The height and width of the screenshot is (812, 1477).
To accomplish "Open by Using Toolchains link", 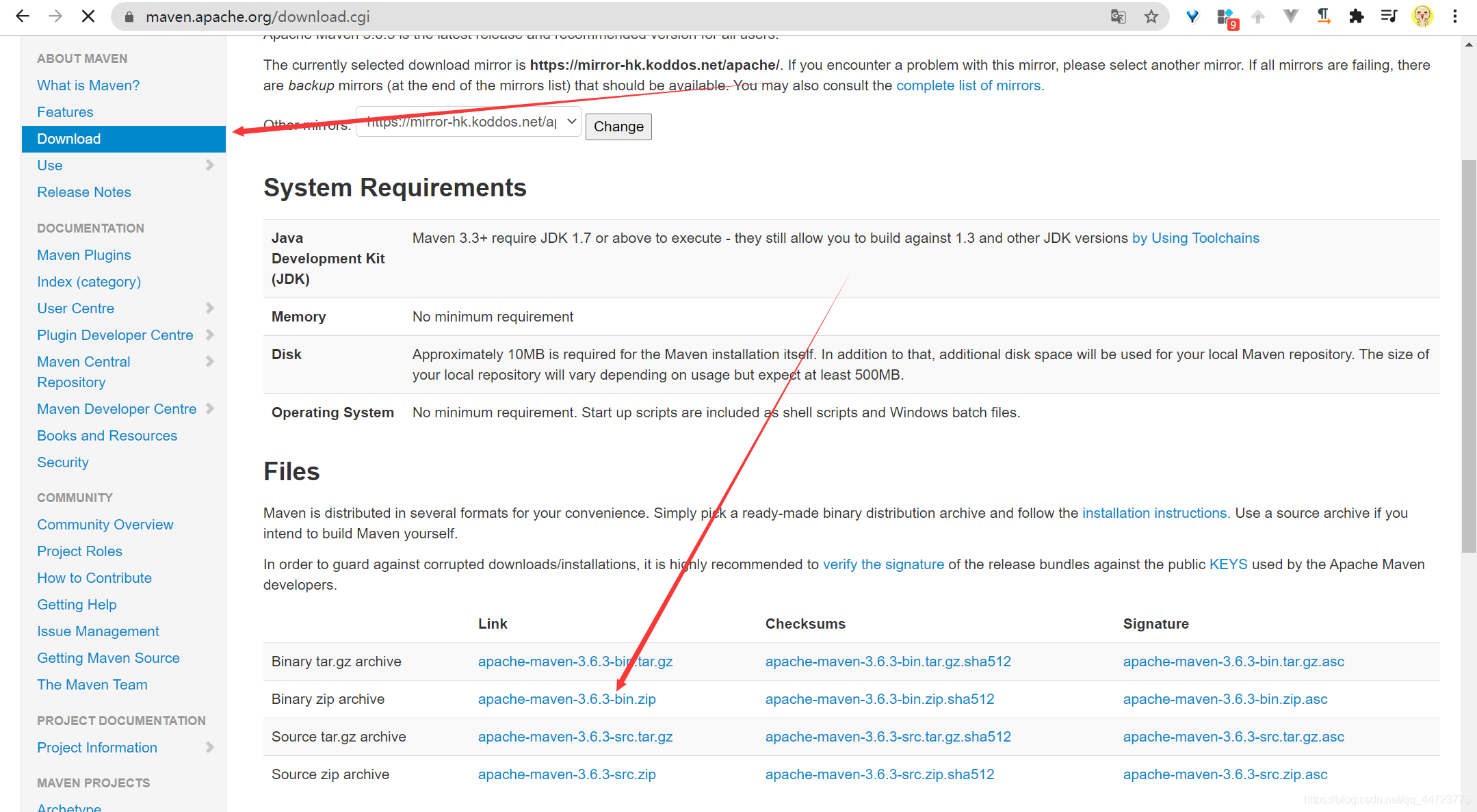I will [x=1196, y=238].
